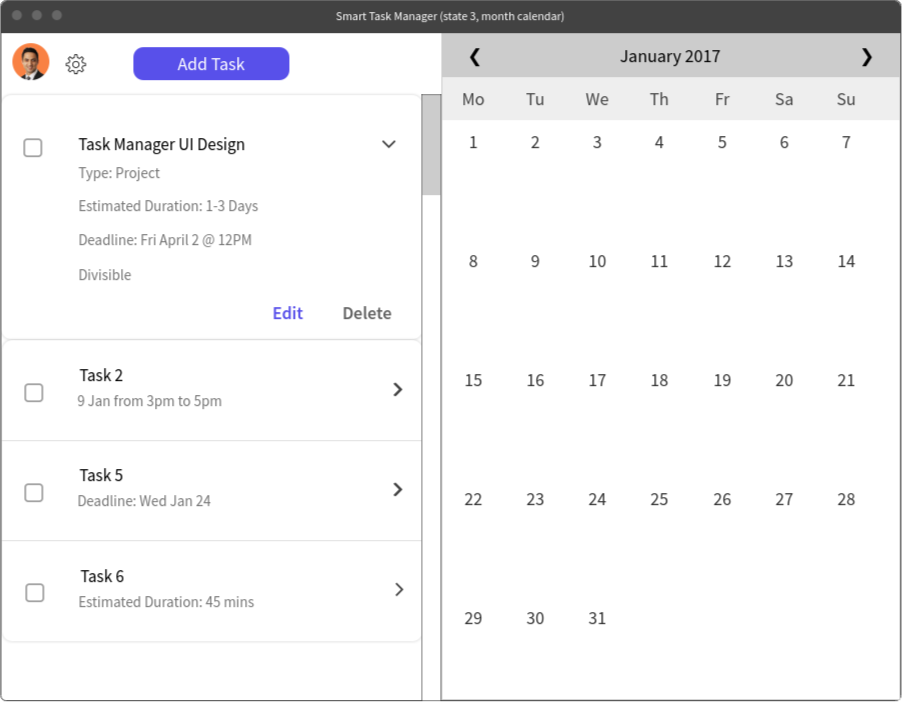The image size is (903, 704).
Task: Go to previous month arrow
Action: point(475,56)
